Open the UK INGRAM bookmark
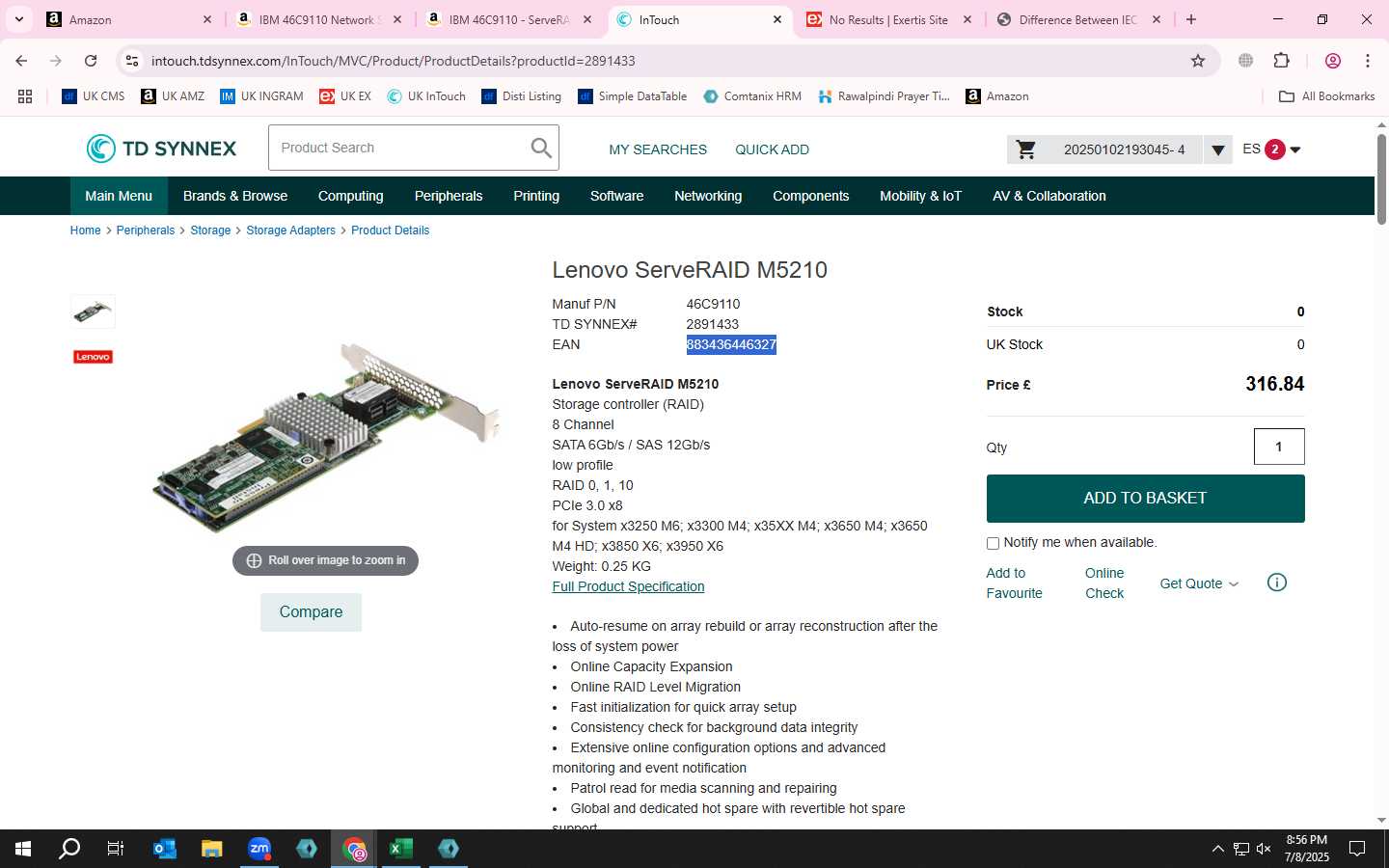 (x=261, y=96)
